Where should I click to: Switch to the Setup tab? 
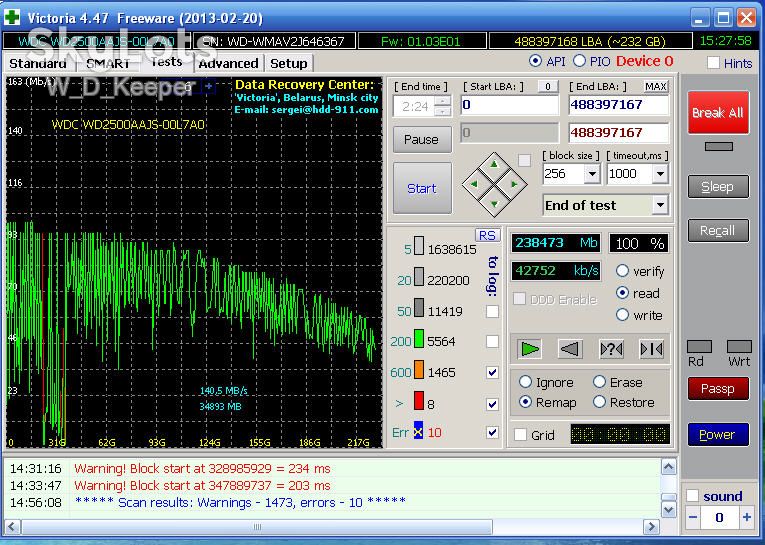289,63
